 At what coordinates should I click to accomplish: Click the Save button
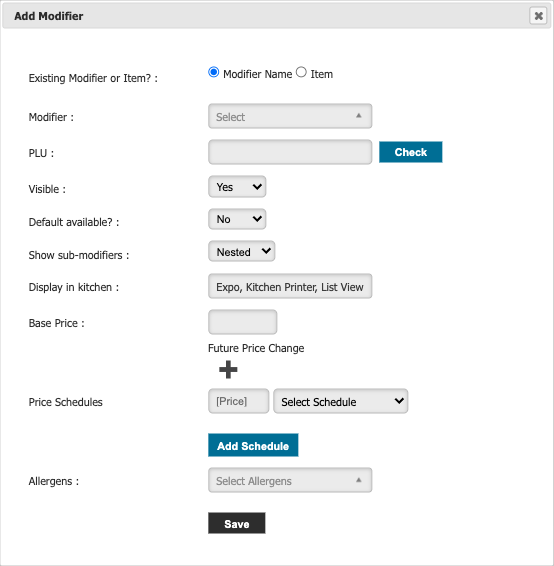[236, 523]
